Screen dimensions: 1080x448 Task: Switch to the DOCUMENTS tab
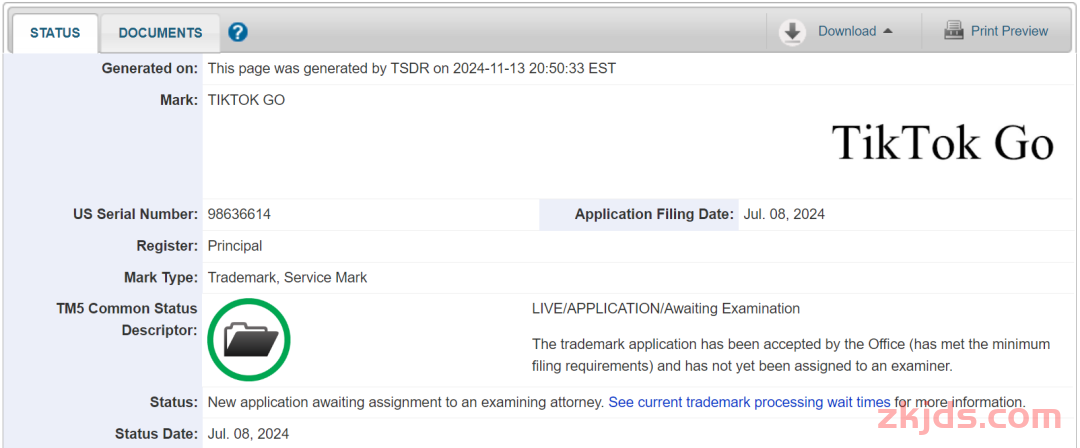pyautogui.click(x=160, y=32)
